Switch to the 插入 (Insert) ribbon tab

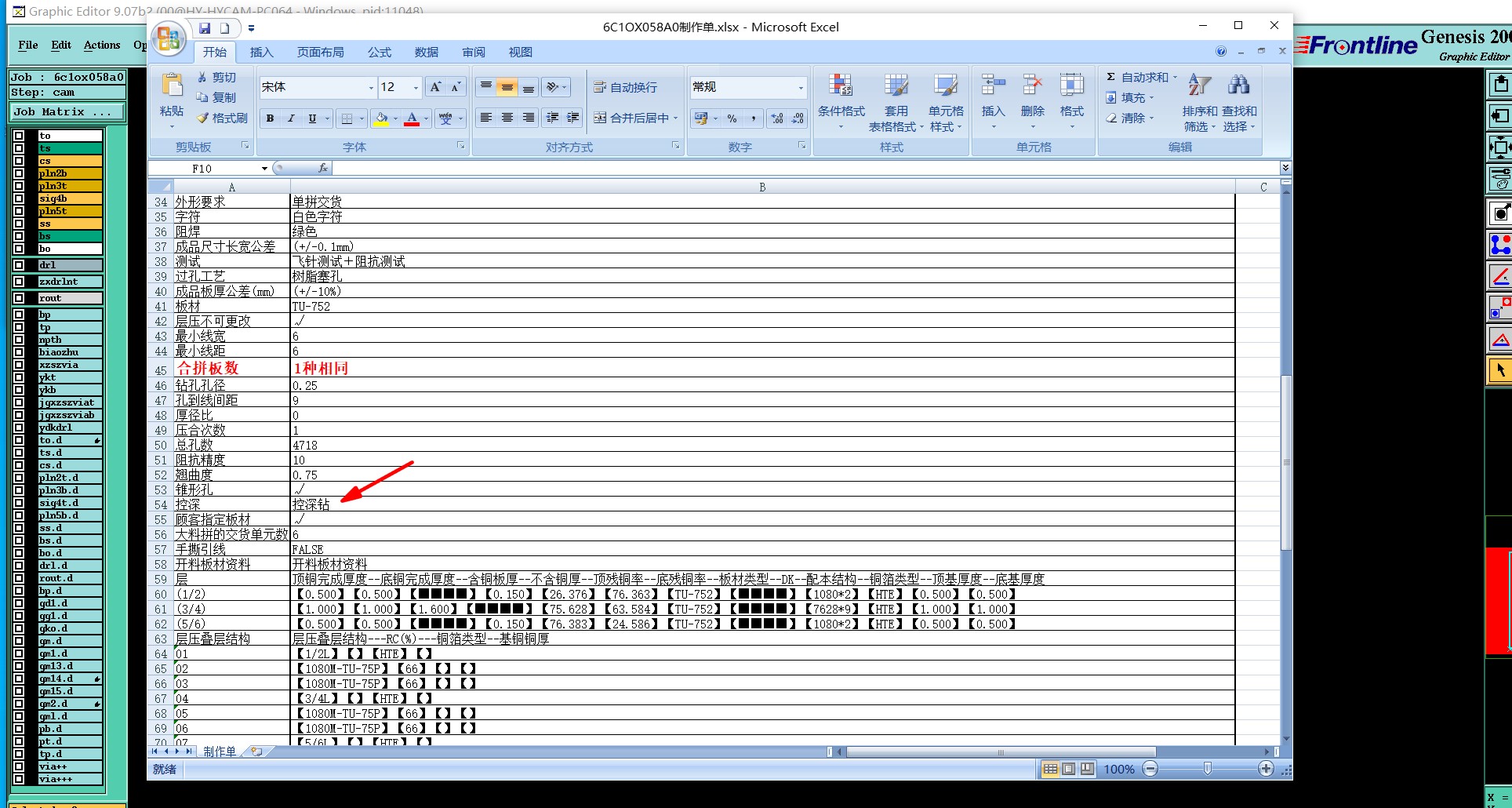[x=261, y=53]
